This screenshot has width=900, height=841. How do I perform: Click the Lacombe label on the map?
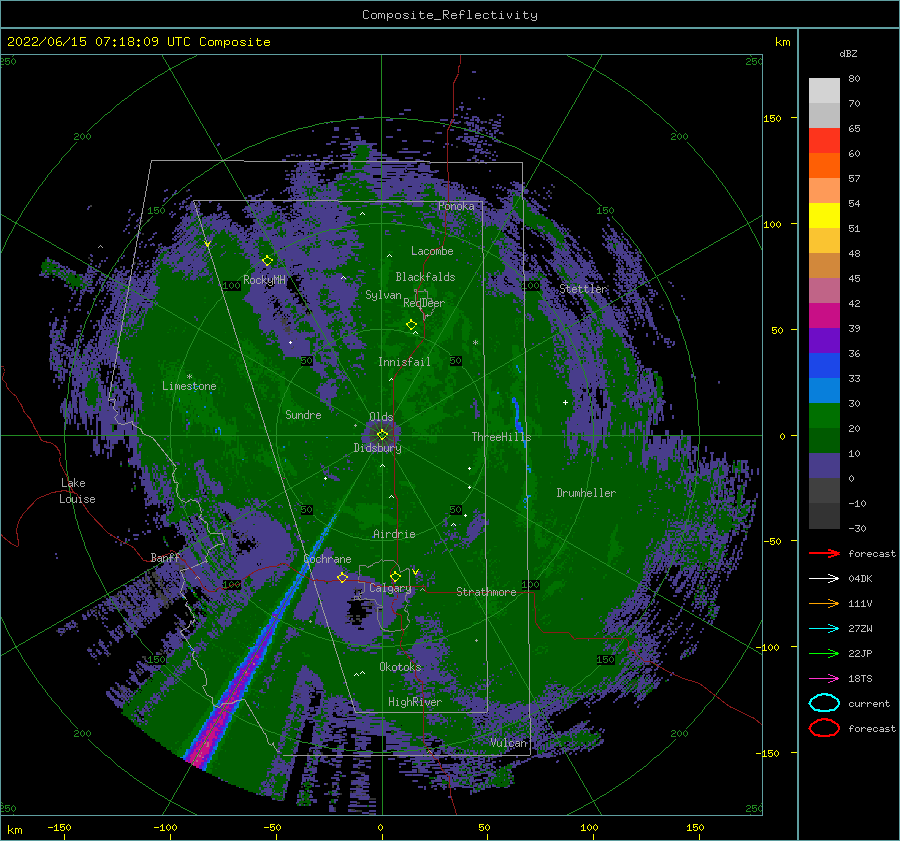click(432, 251)
